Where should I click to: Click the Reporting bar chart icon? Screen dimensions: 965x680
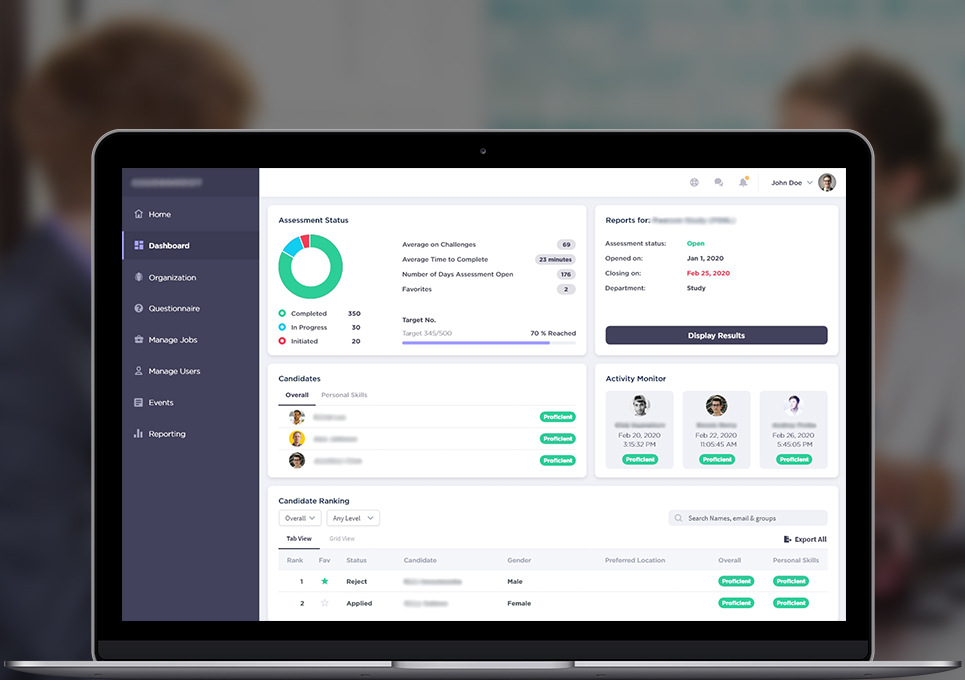[139, 434]
